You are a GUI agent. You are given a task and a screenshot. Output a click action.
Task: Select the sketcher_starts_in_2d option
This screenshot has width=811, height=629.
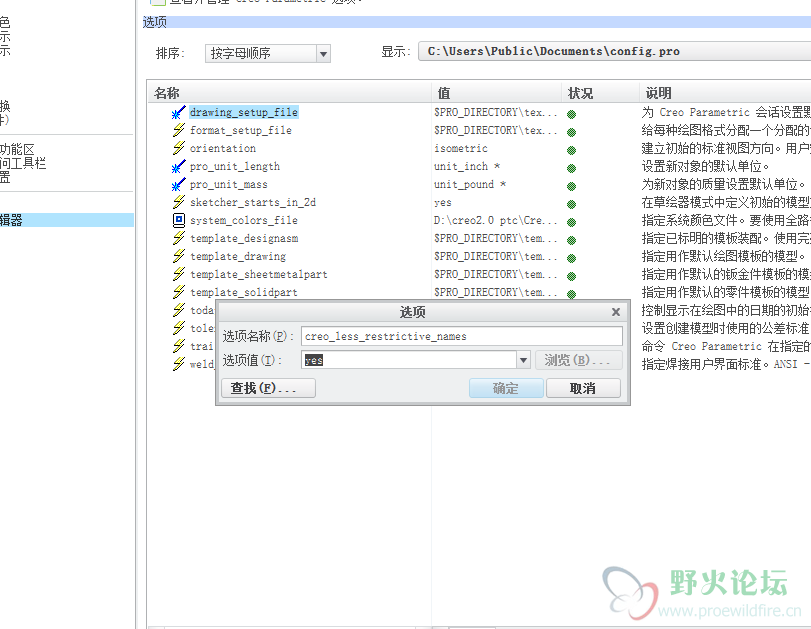pyautogui.click(x=253, y=202)
